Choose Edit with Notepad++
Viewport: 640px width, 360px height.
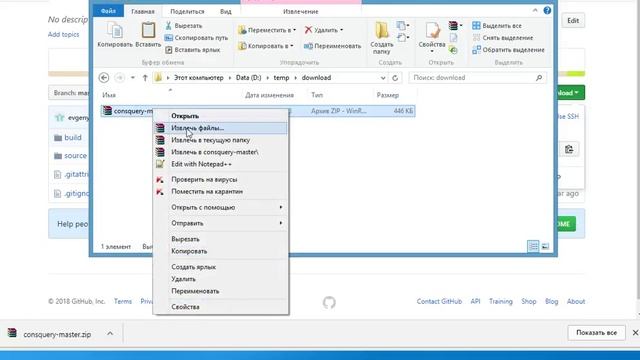[220, 164]
